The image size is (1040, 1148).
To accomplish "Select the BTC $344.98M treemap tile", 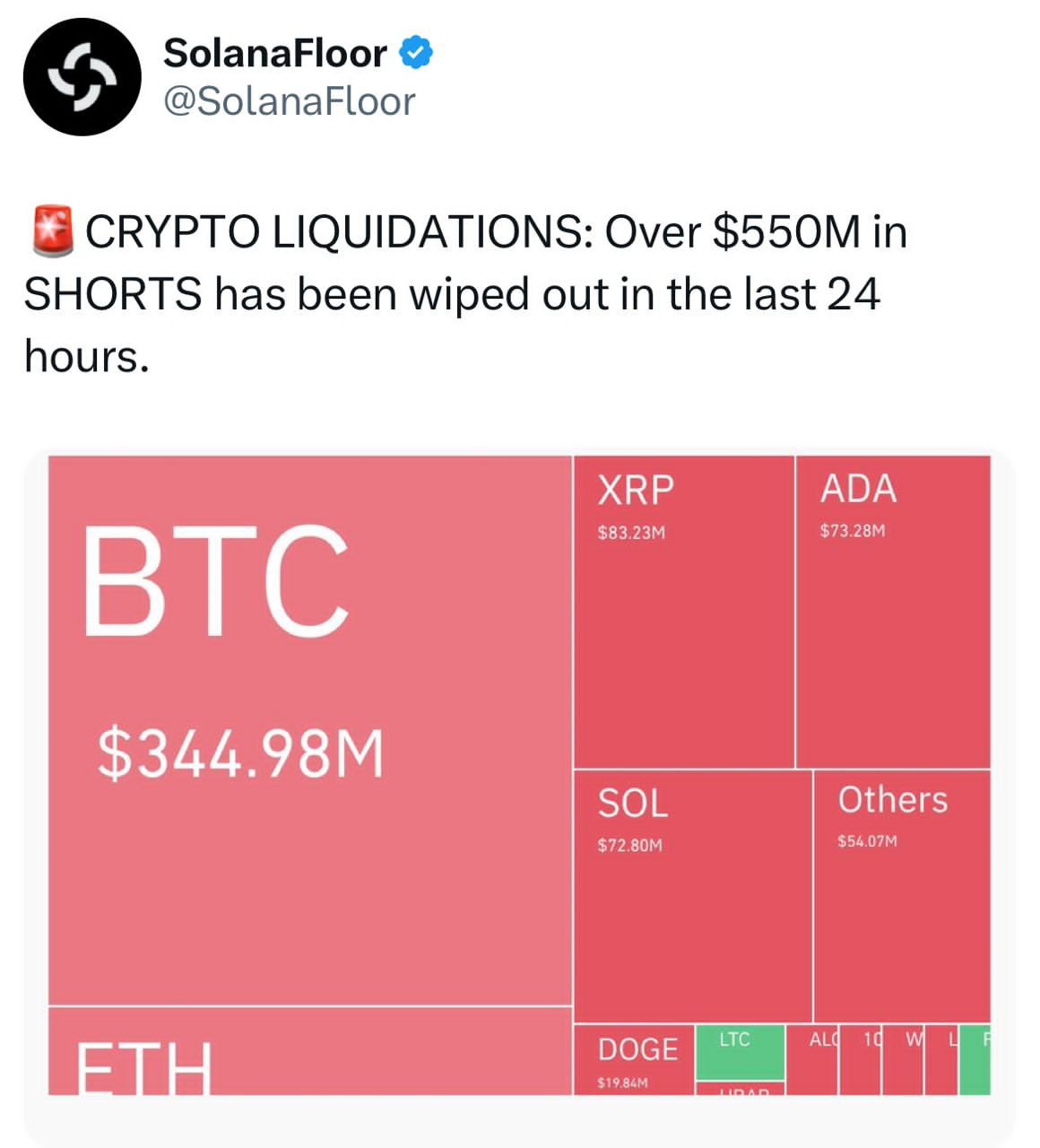I will [309, 730].
